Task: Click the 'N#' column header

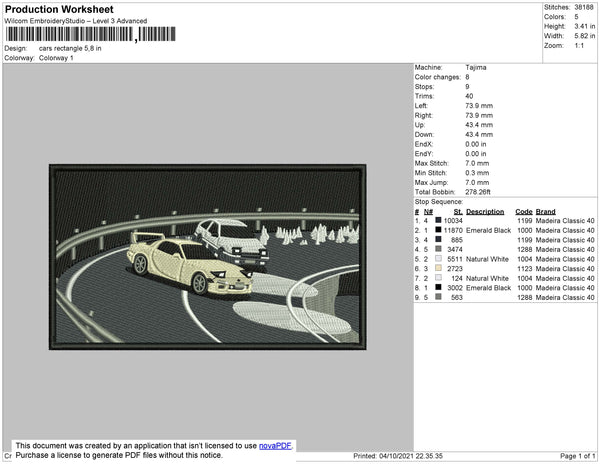Action: point(428,212)
